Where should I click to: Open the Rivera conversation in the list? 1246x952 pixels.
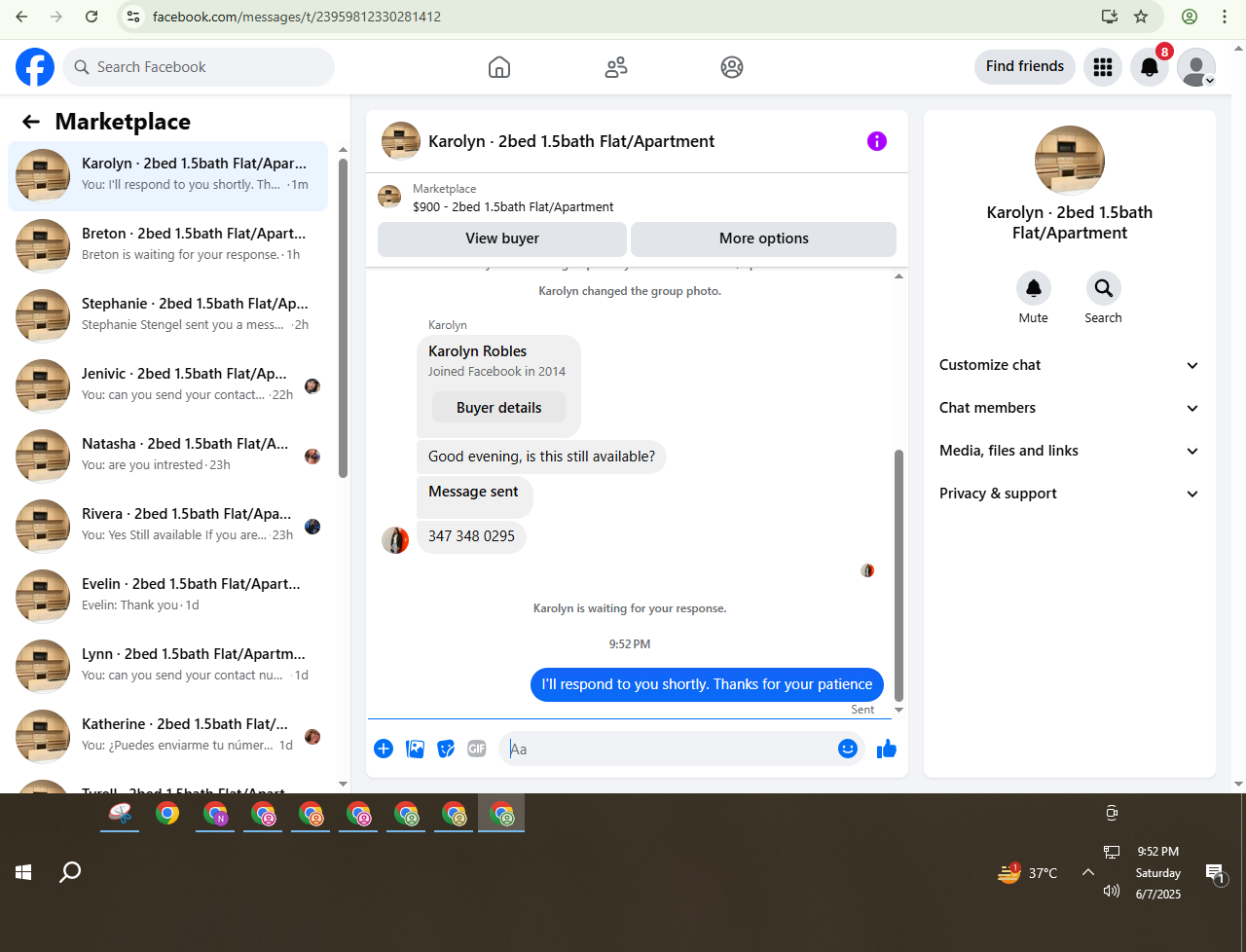click(167, 526)
